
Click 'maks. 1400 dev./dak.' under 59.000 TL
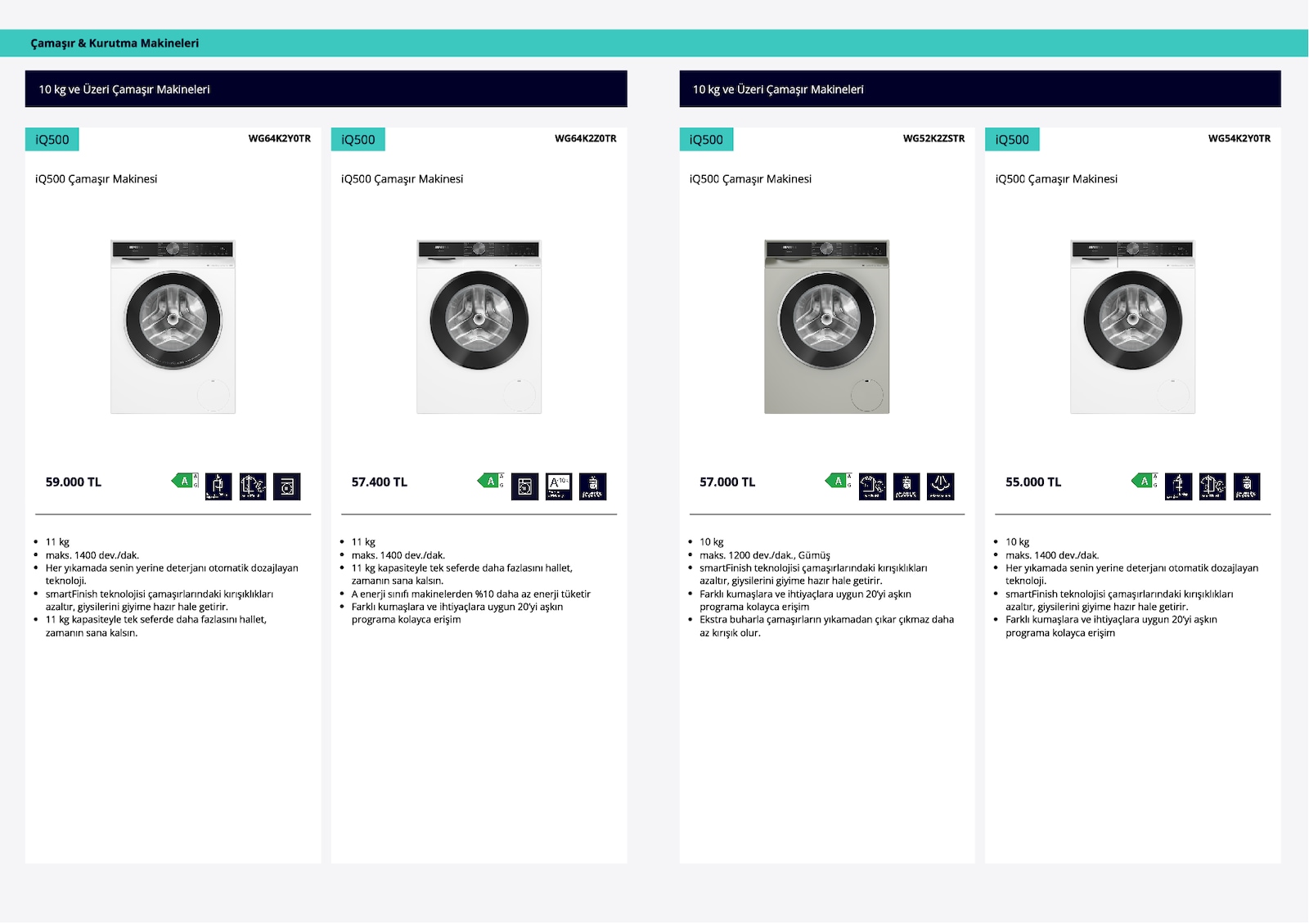pyautogui.click(x=92, y=555)
